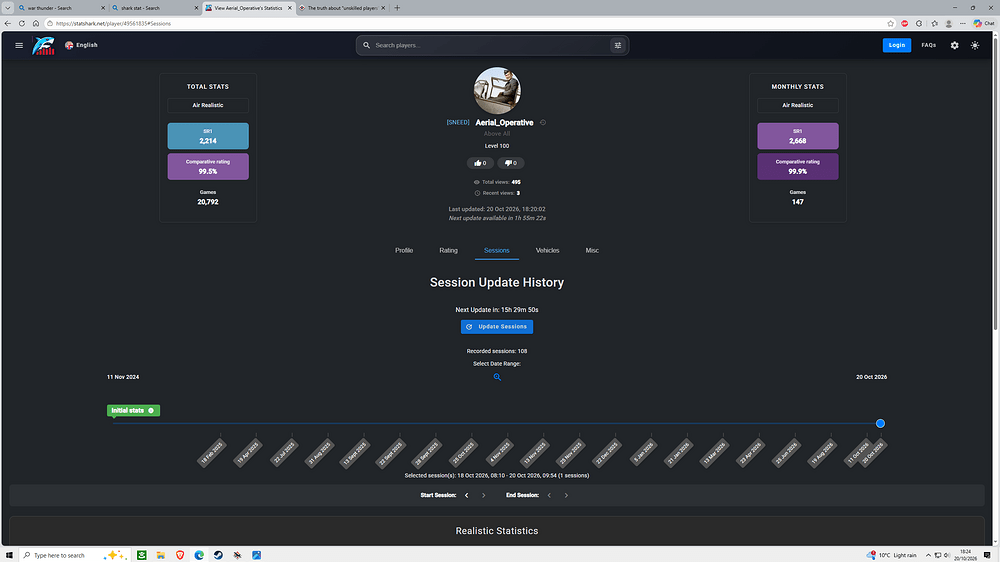Open the Windows Start menu
Screen dimensions: 1000x562
pyautogui.click(x=9, y=555)
